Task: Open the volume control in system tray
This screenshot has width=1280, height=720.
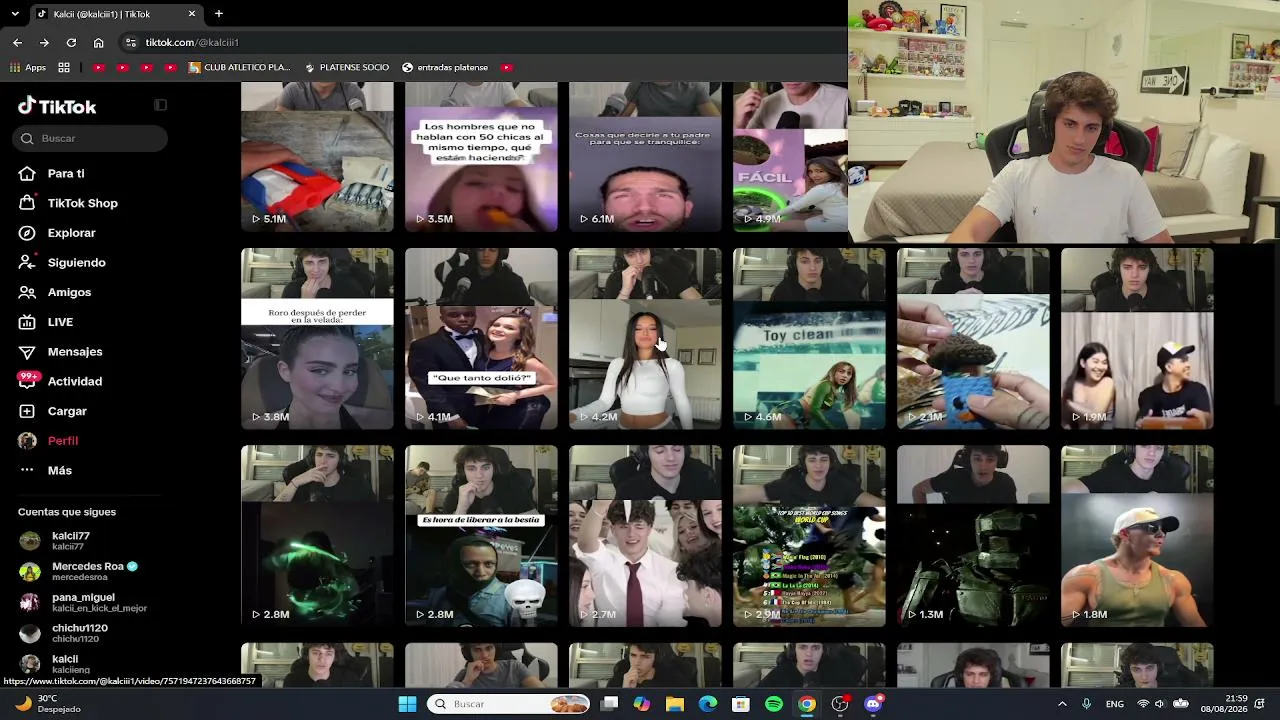Action: click(x=1160, y=704)
